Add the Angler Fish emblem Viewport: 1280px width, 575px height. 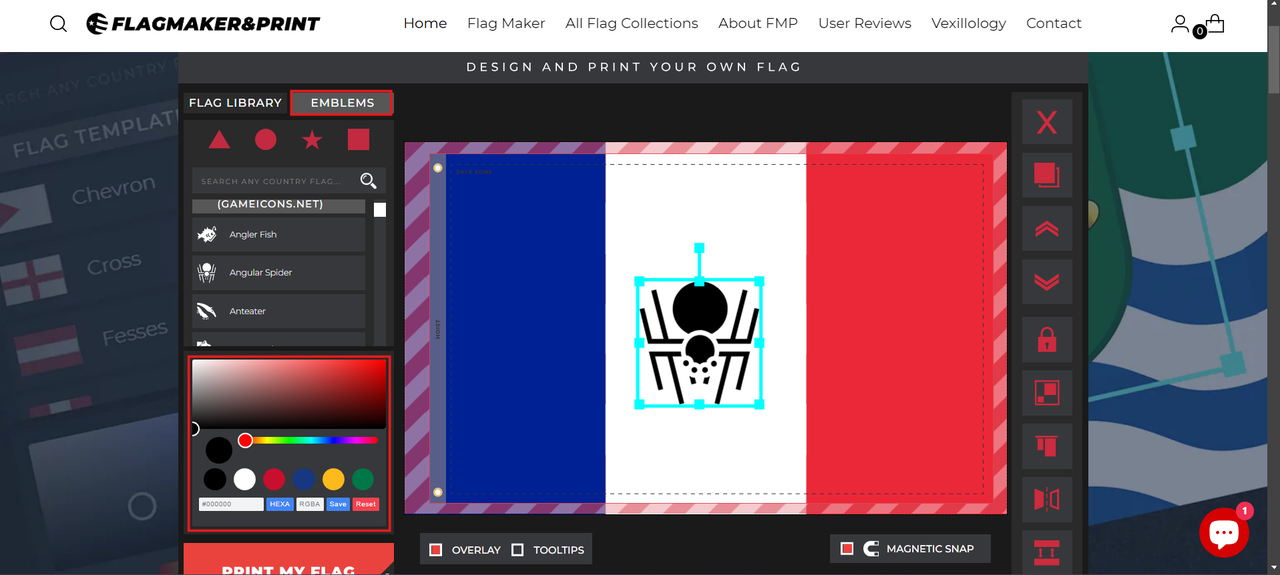(x=279, y=234)
